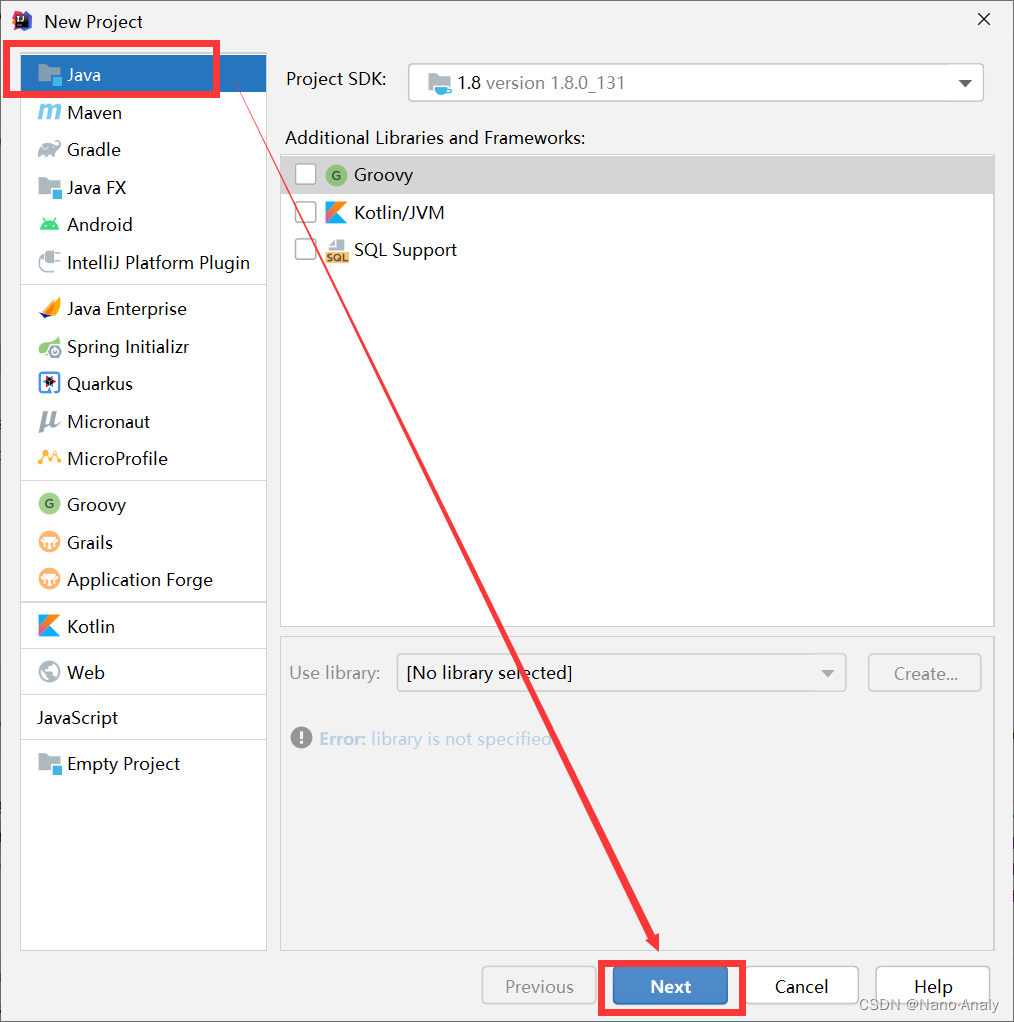Select the Java folder icon in sidebar

50,74
